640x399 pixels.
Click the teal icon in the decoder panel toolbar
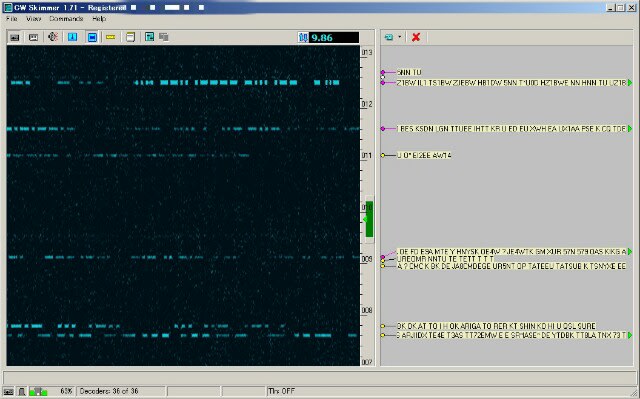click(389, 37)
